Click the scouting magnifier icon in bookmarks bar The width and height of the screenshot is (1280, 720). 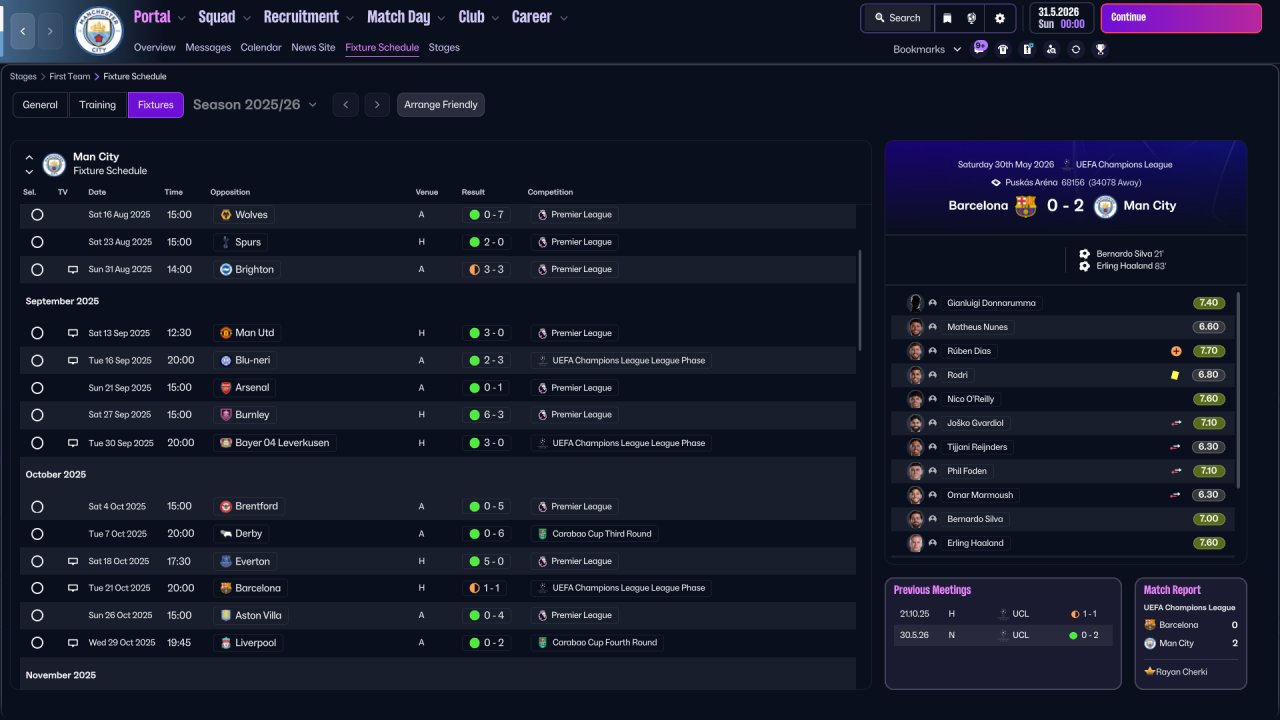click(x=1051, y=49)
